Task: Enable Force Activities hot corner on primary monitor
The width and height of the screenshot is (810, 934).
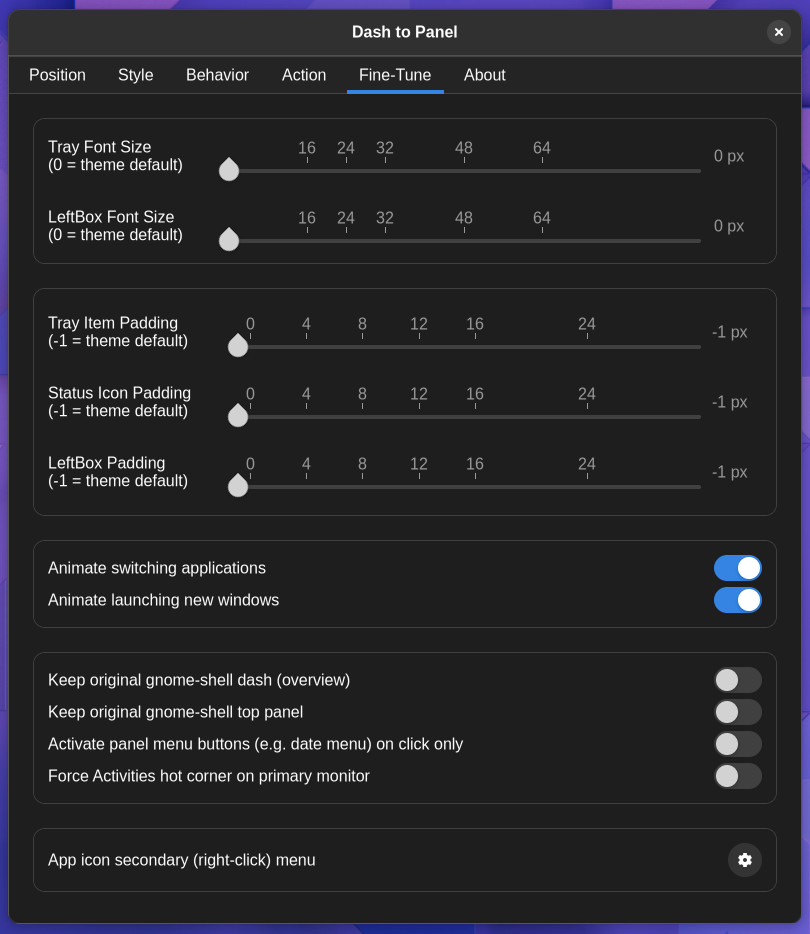Action: (x=737, y=776)
